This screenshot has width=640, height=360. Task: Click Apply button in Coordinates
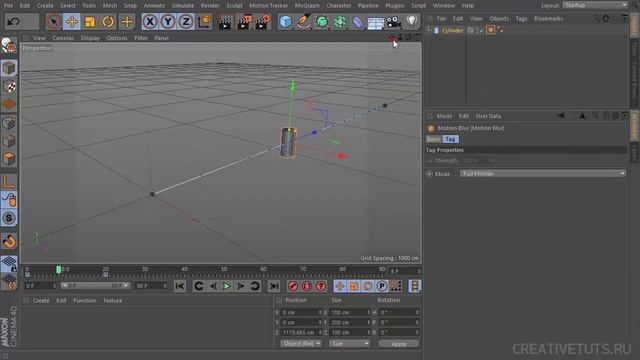(x=398, y=344)
